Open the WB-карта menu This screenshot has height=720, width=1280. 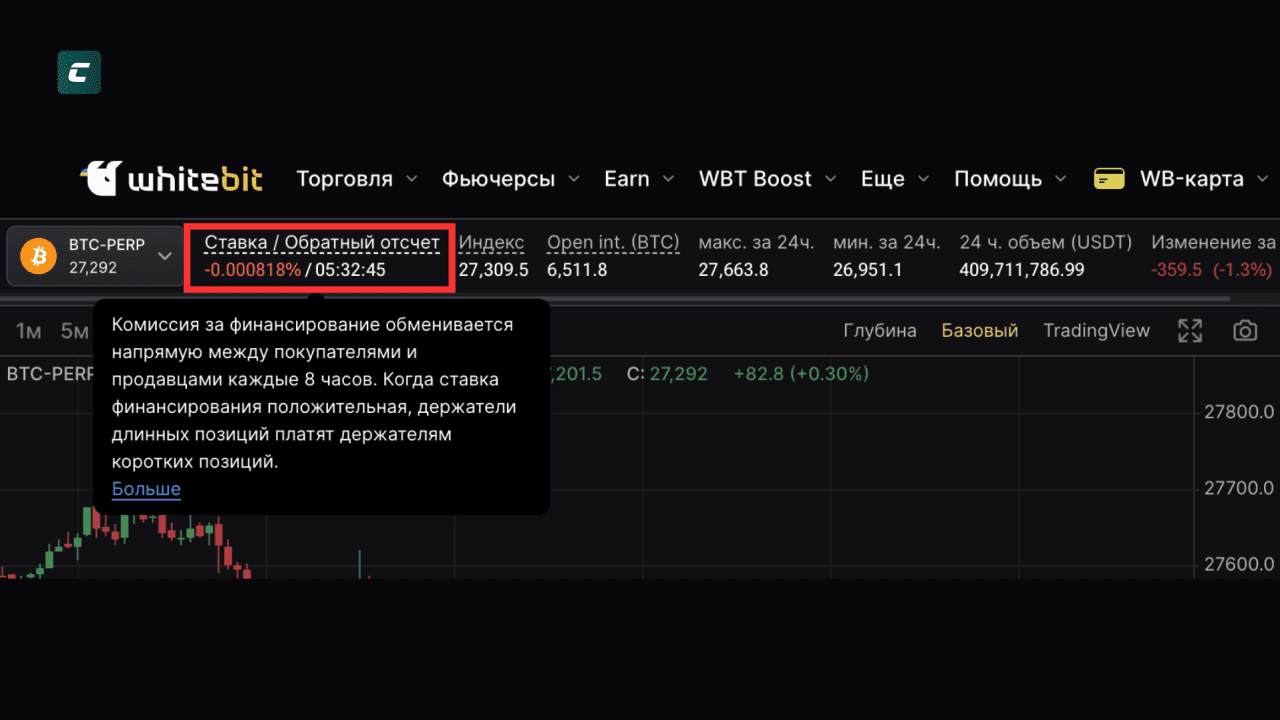point(1191,179)
